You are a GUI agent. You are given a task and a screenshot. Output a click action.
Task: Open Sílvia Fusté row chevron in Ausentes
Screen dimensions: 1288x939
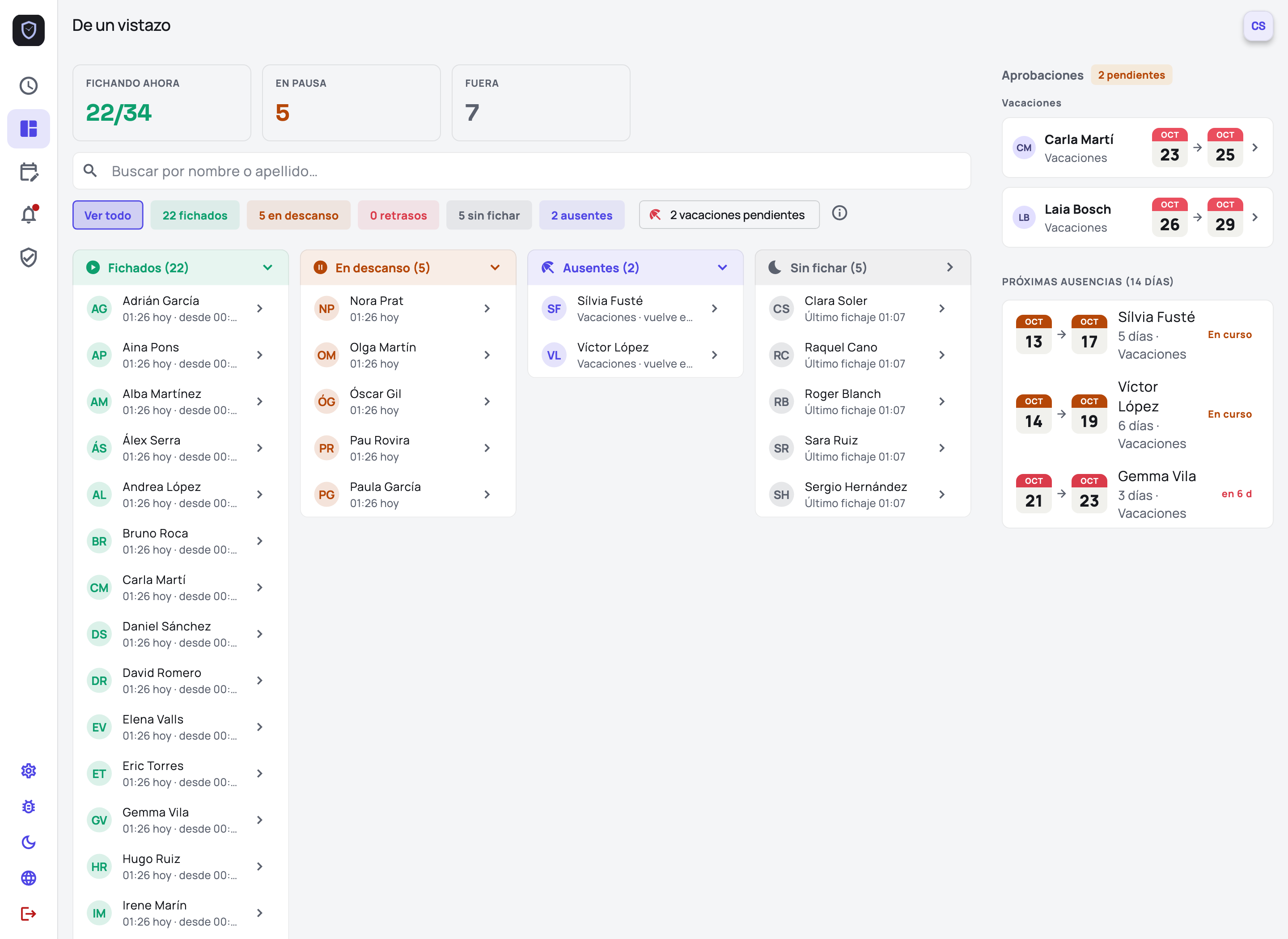714,309
